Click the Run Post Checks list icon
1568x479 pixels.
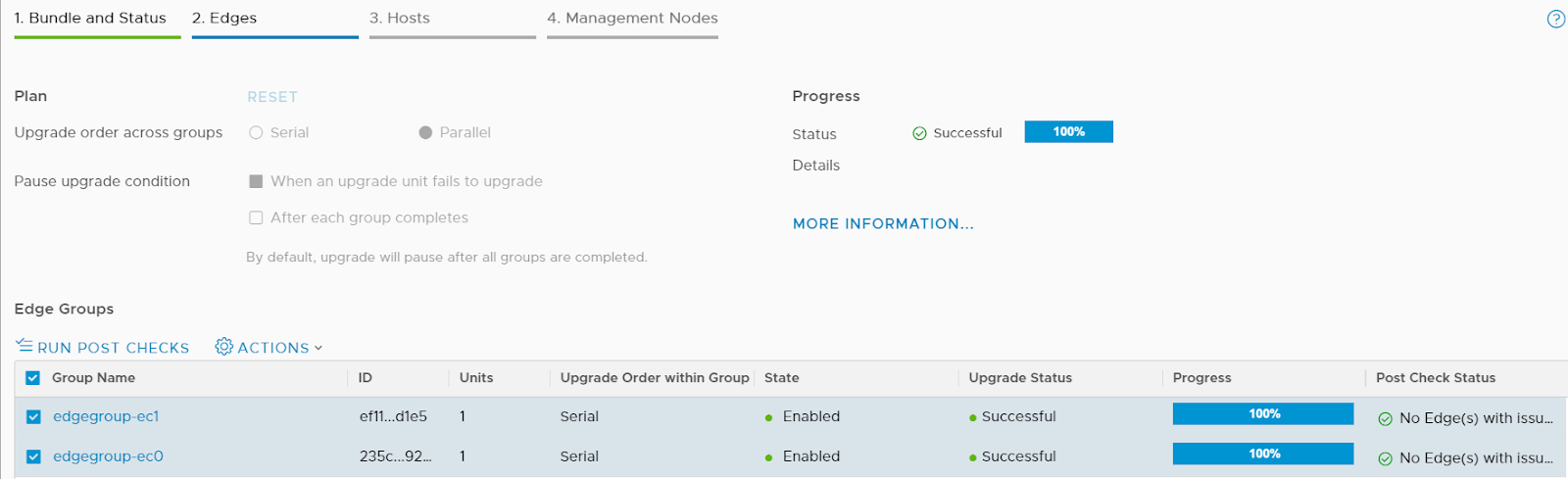[x=24, y=346]
